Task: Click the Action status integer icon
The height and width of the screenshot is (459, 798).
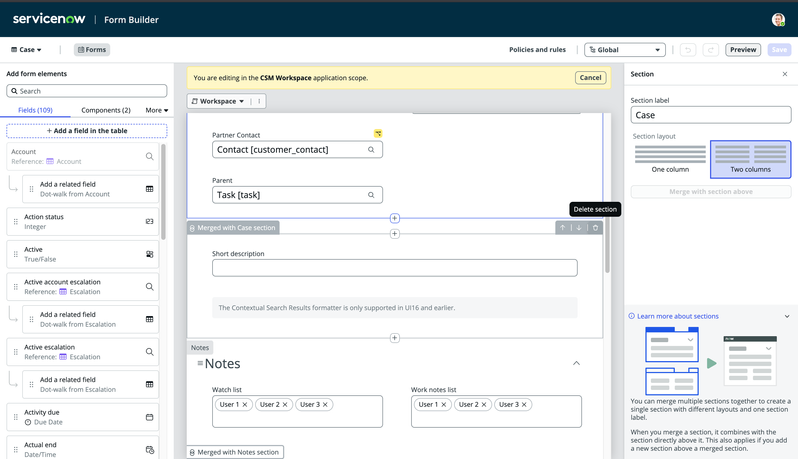Action: coord(150,221)
